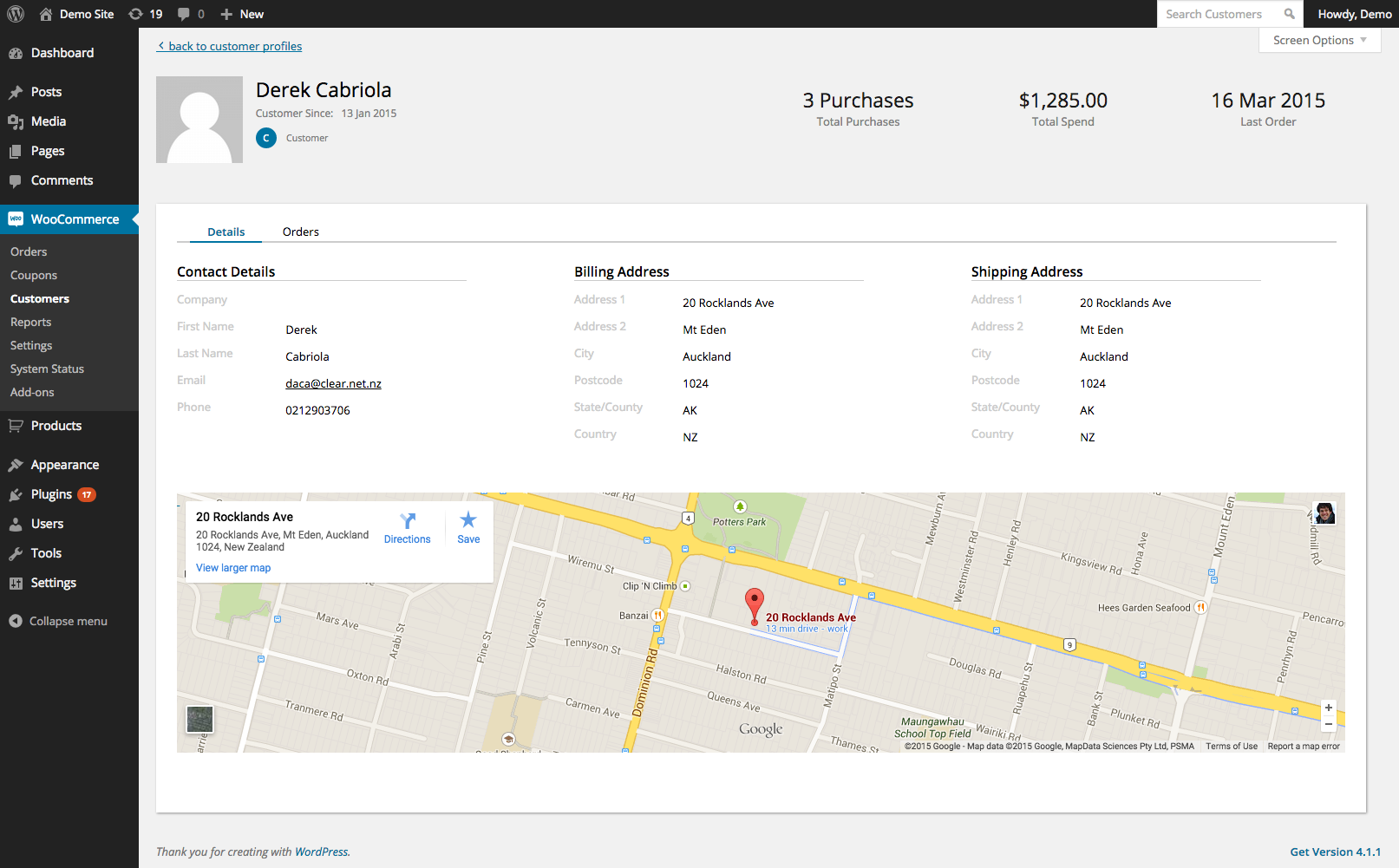Open the comments bubble in admin bar

click(184, 14)
